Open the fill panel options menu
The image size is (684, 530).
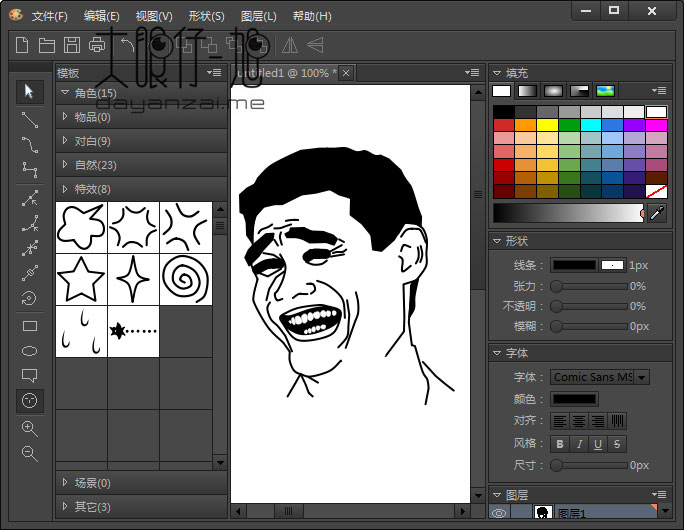pos(659,90)
